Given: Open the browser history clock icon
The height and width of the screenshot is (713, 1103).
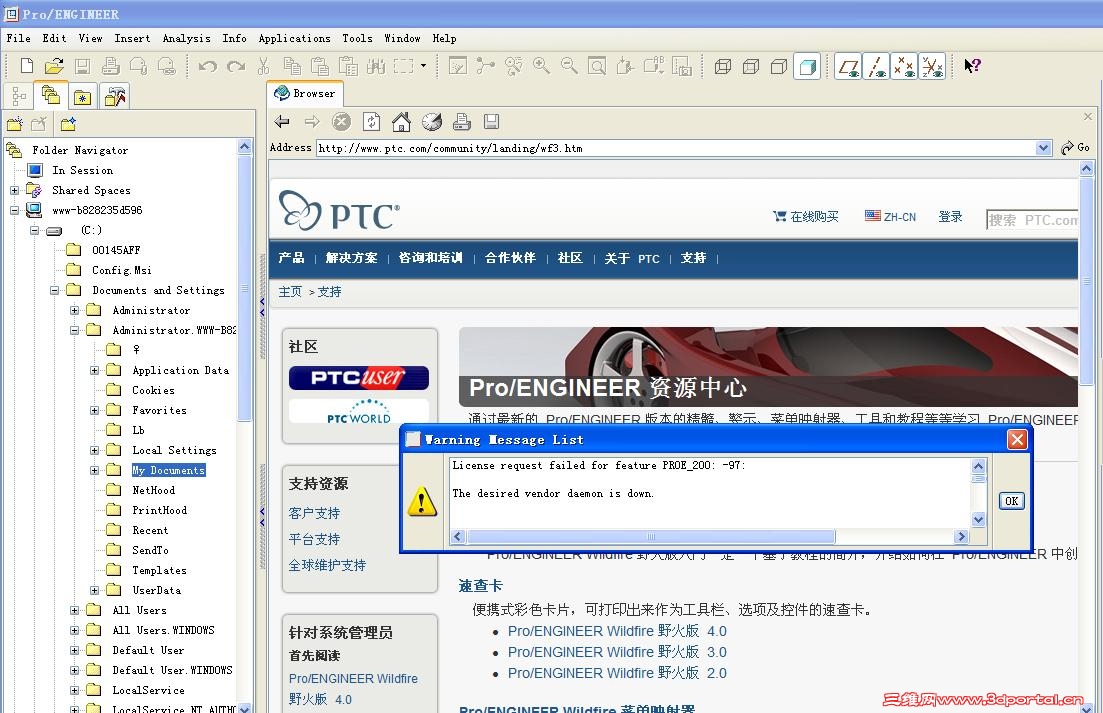Looking at the screenshot, I should click(x=431, y=122).
